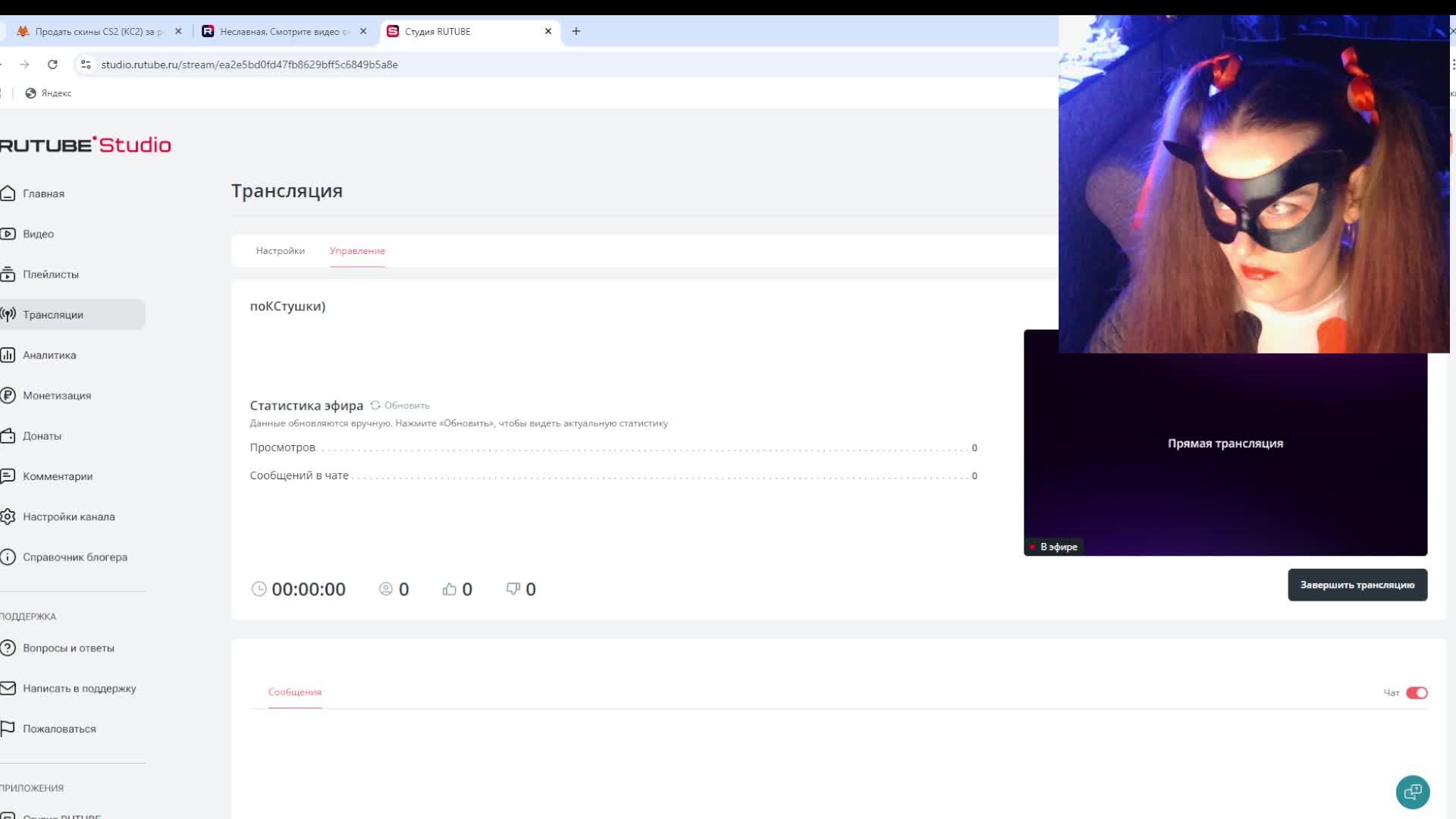The height and width of the screenshot is (819, 1456).
Task: Open the Донаты wallet icon
Action: (8, 436)
